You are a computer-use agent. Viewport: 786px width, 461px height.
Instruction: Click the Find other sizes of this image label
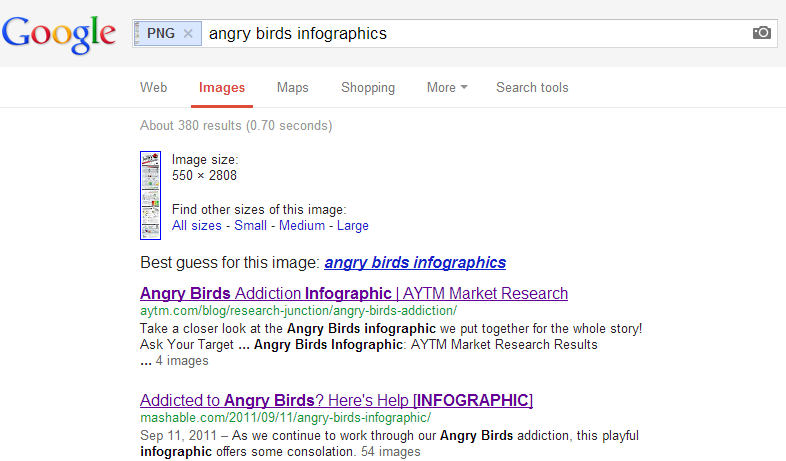(x=259, y=209)
